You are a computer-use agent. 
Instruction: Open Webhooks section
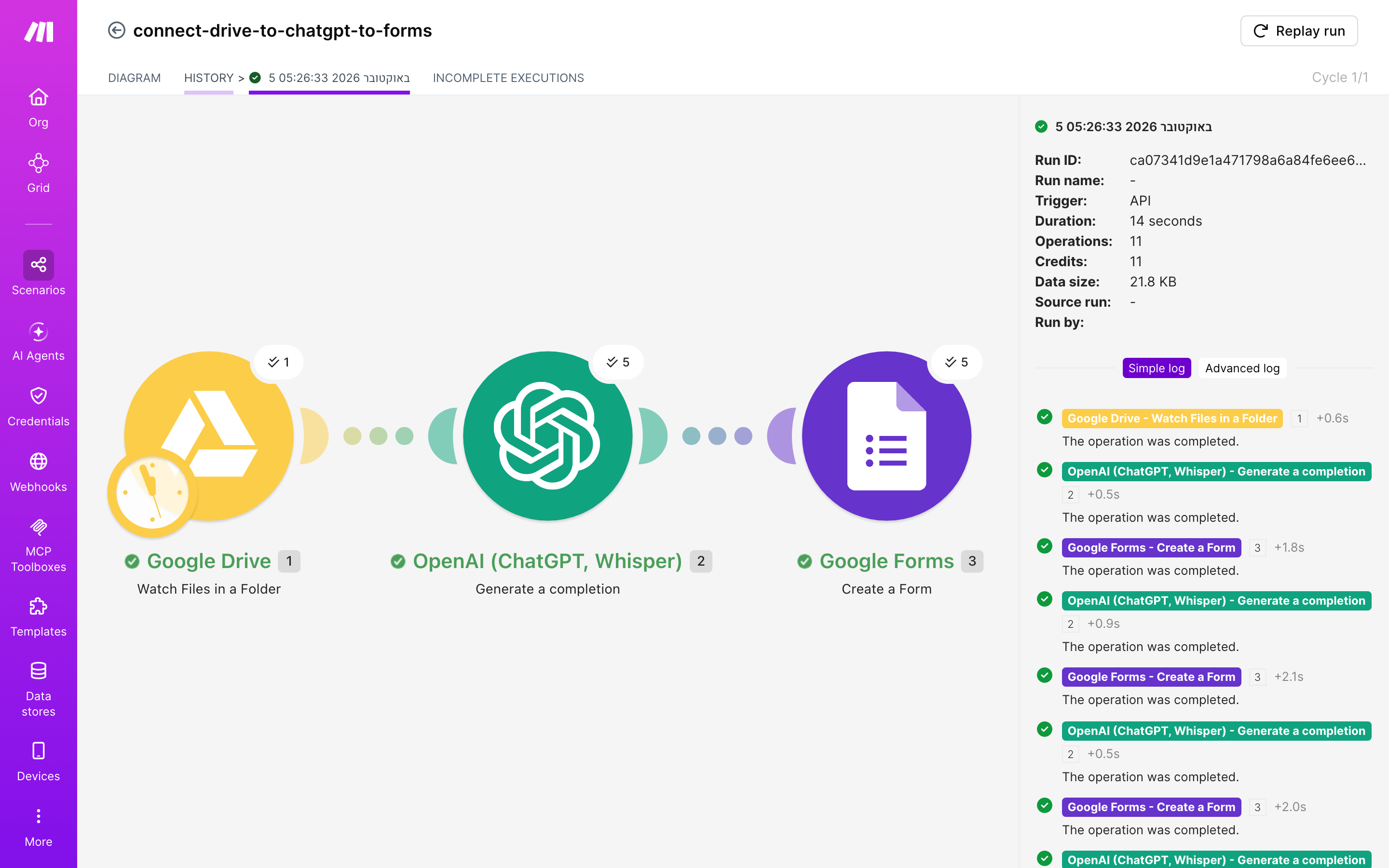pyautogui.click(x=39, y=473)
